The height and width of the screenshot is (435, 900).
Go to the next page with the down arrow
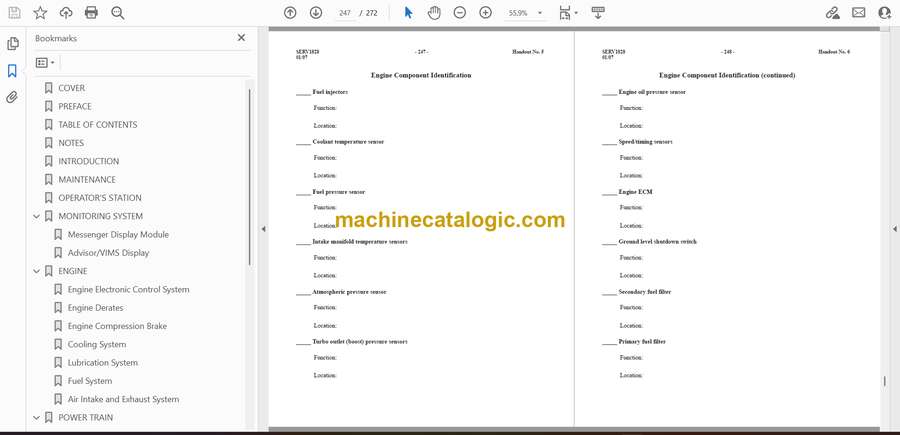coord(316,13)
